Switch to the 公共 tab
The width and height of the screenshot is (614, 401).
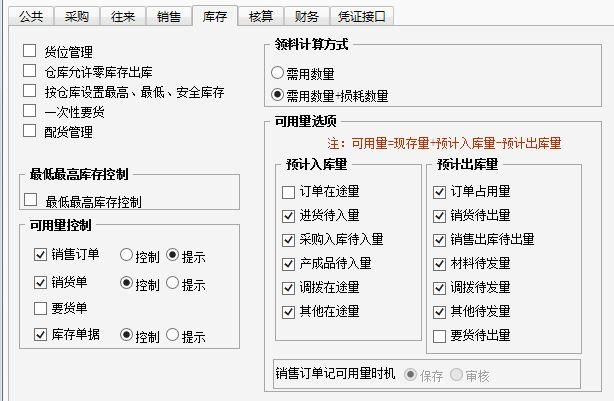pos(31,16)
